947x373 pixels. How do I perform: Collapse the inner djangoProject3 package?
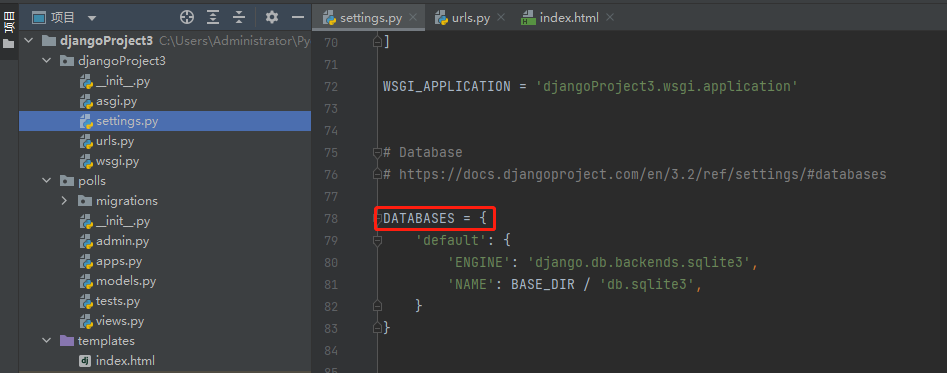point(47,61)
